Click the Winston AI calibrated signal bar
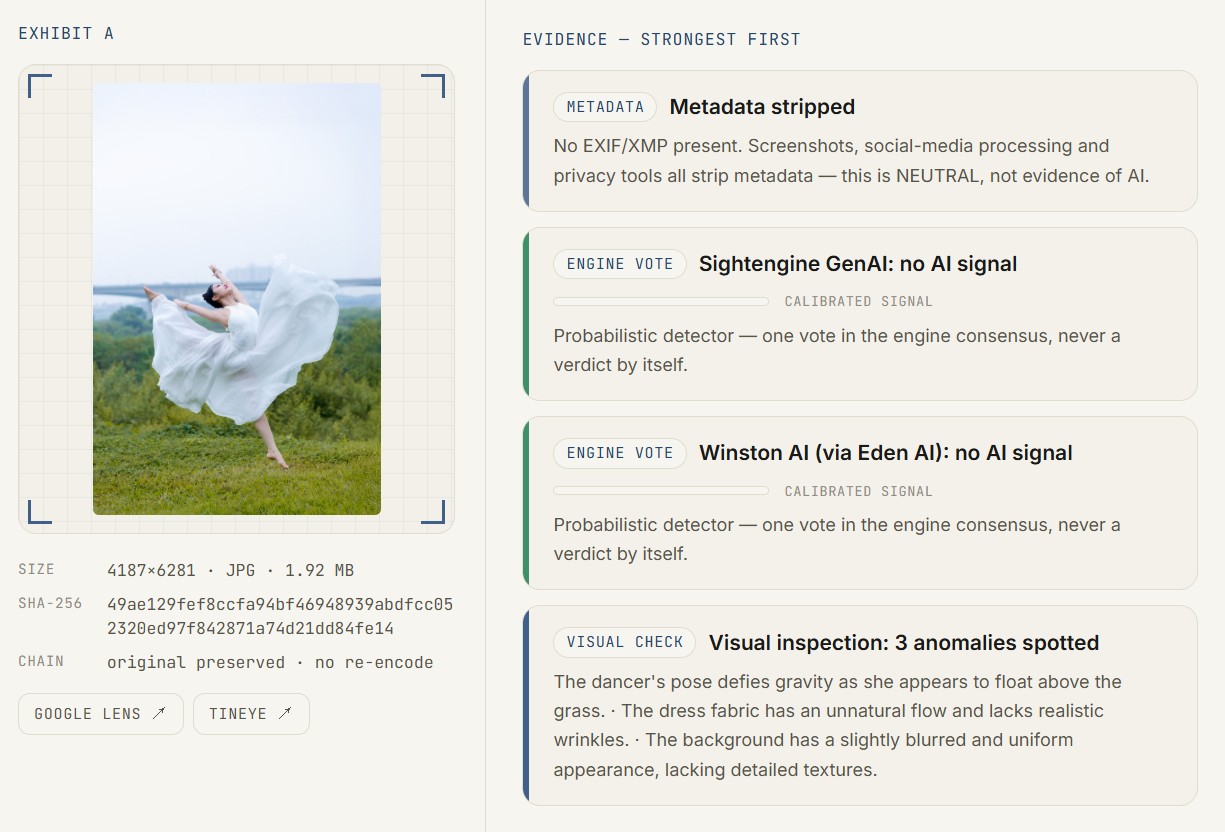The image size is (1225, 832). [x=661, y=491]
